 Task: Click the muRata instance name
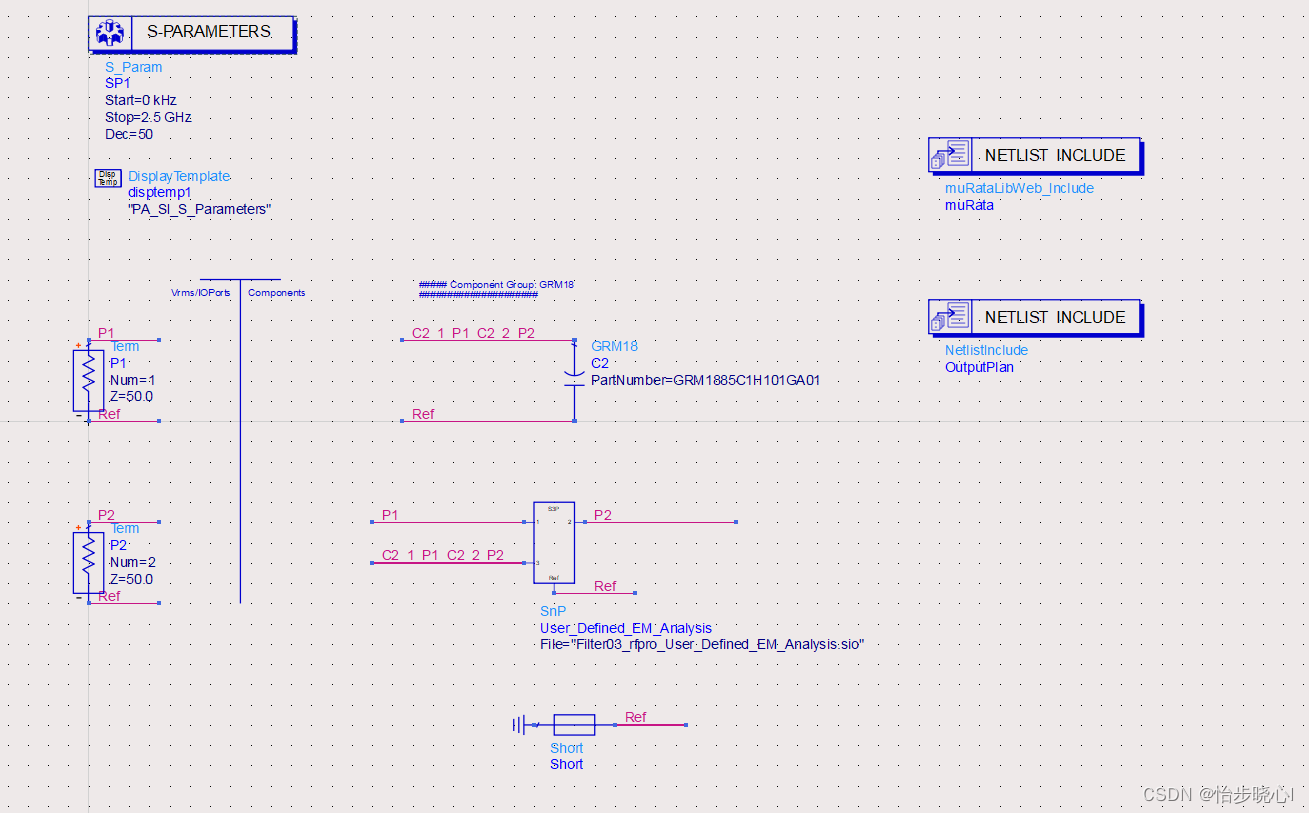click(x=969, y=205)
